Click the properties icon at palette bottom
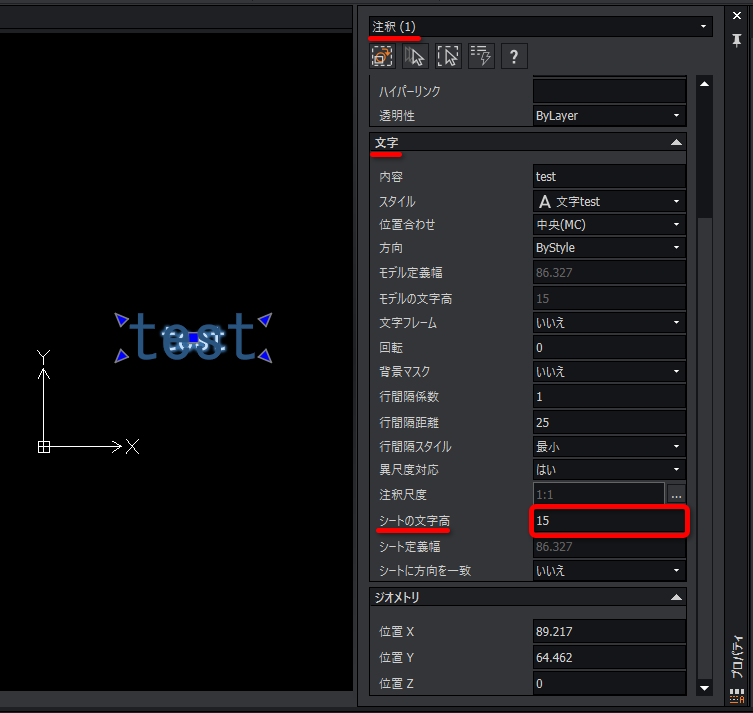 click(x=737, y=696)
